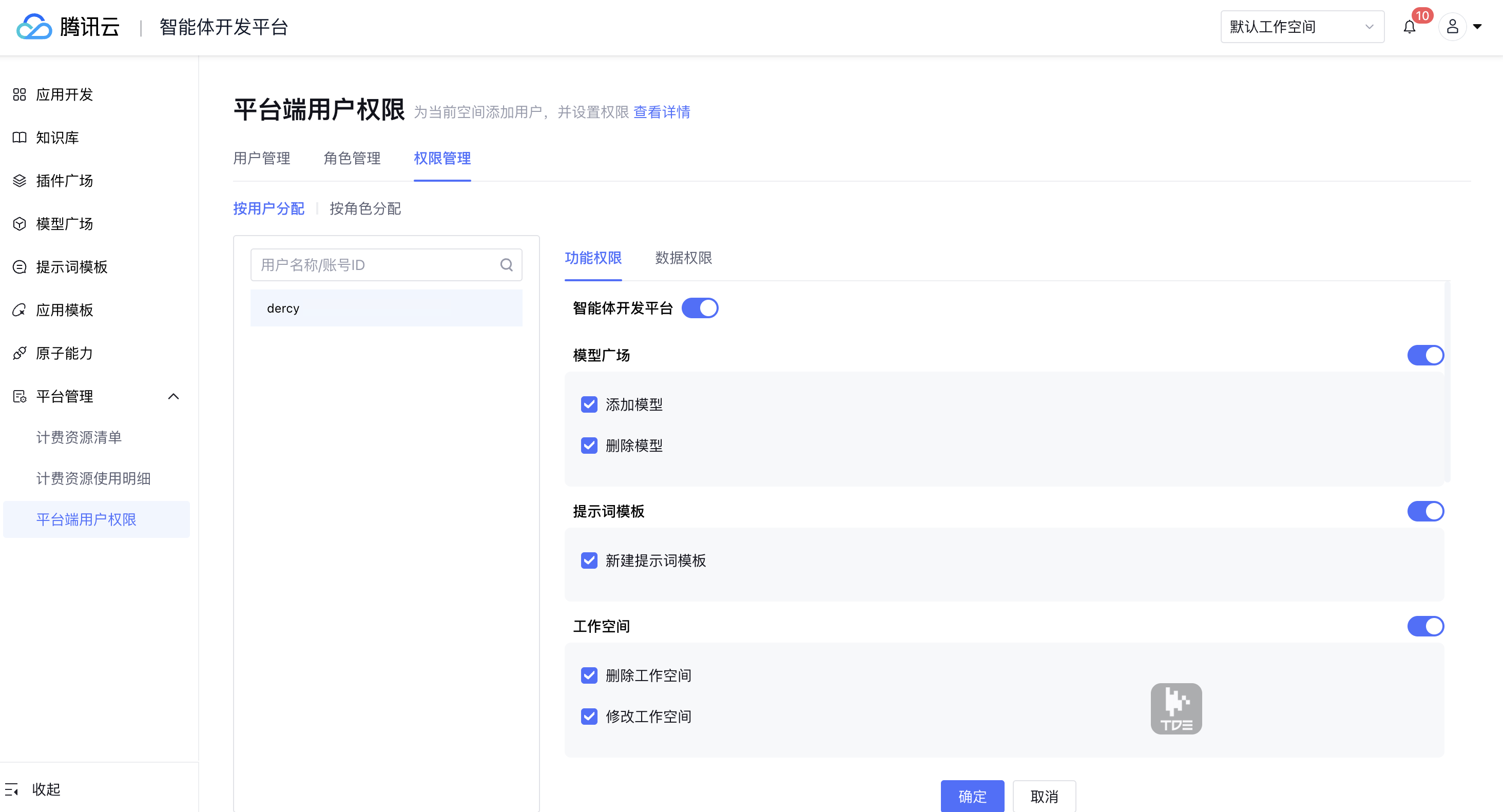This screenshot has width=1503, height=812.
Task: Click the search magnifier icon
Action: [506, 265]
